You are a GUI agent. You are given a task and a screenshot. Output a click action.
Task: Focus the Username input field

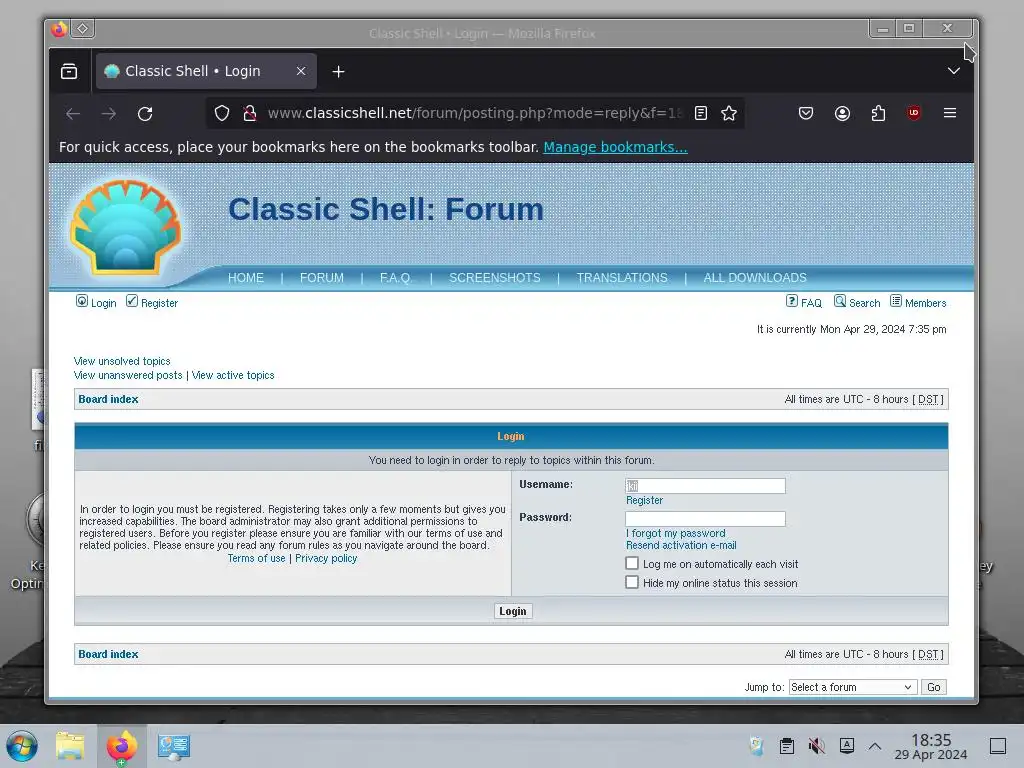(x=705, y=485)
